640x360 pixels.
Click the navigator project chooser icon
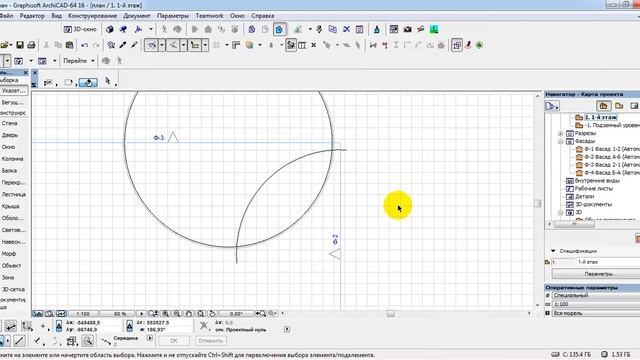pos(551,106)
